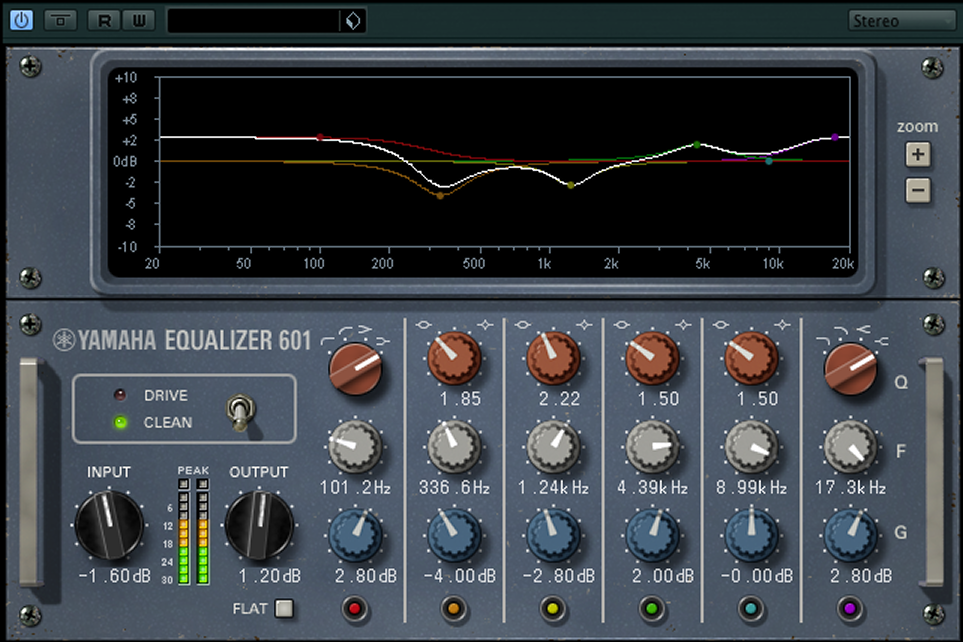Click the -1.60dB input value readout
Image resolution: width=963 pixels, height=642 pixels.
tap(114, 576)
